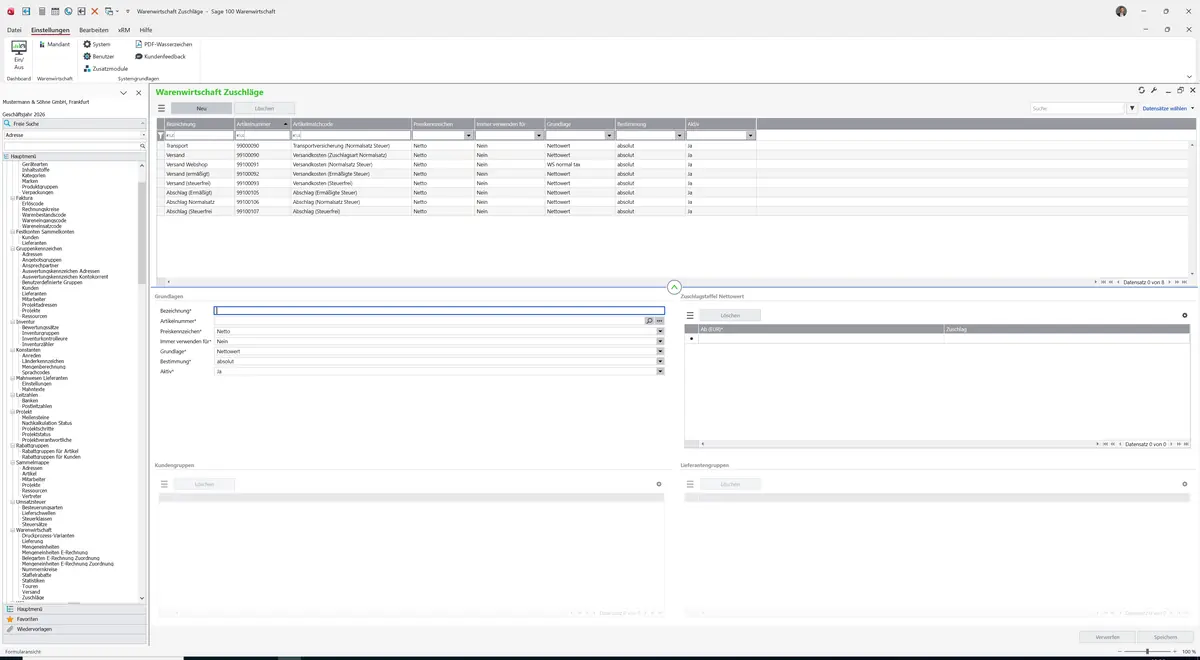The image size is (1200, 660).
Task: Open the Datei menu
Action: tap(14, 30)
